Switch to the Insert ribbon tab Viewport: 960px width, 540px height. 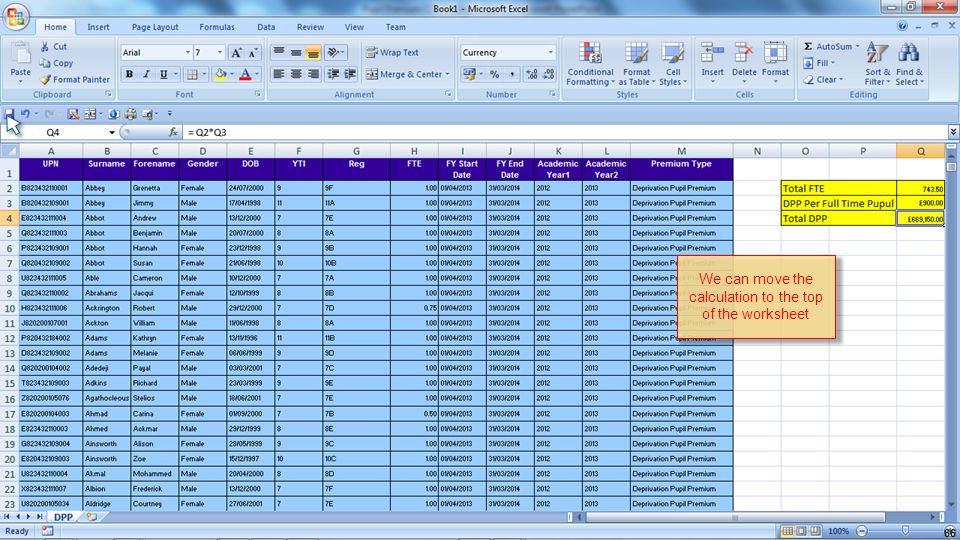(98, 27)
